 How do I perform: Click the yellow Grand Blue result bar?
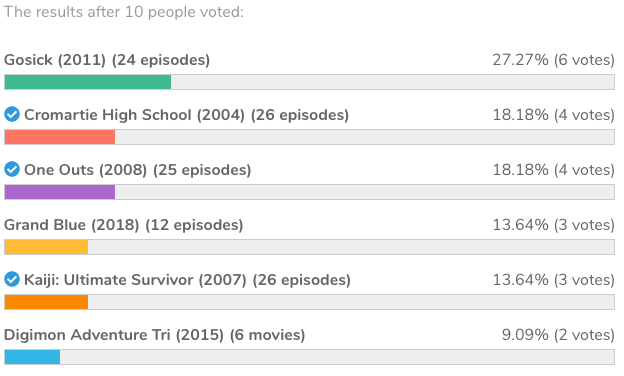46,247
